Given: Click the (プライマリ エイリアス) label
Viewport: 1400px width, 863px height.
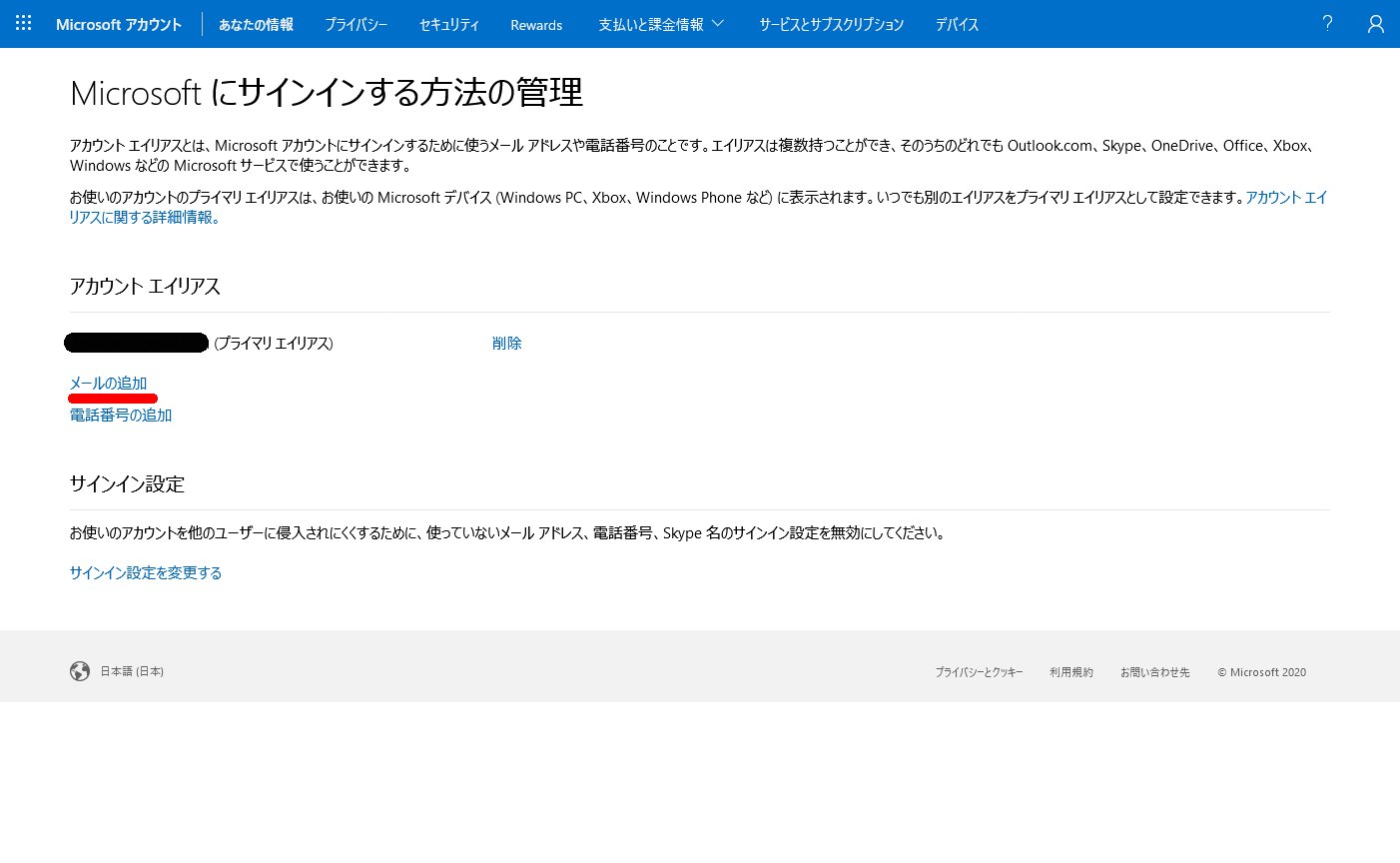Looking at the screenshot, I should tap(274, 344).
